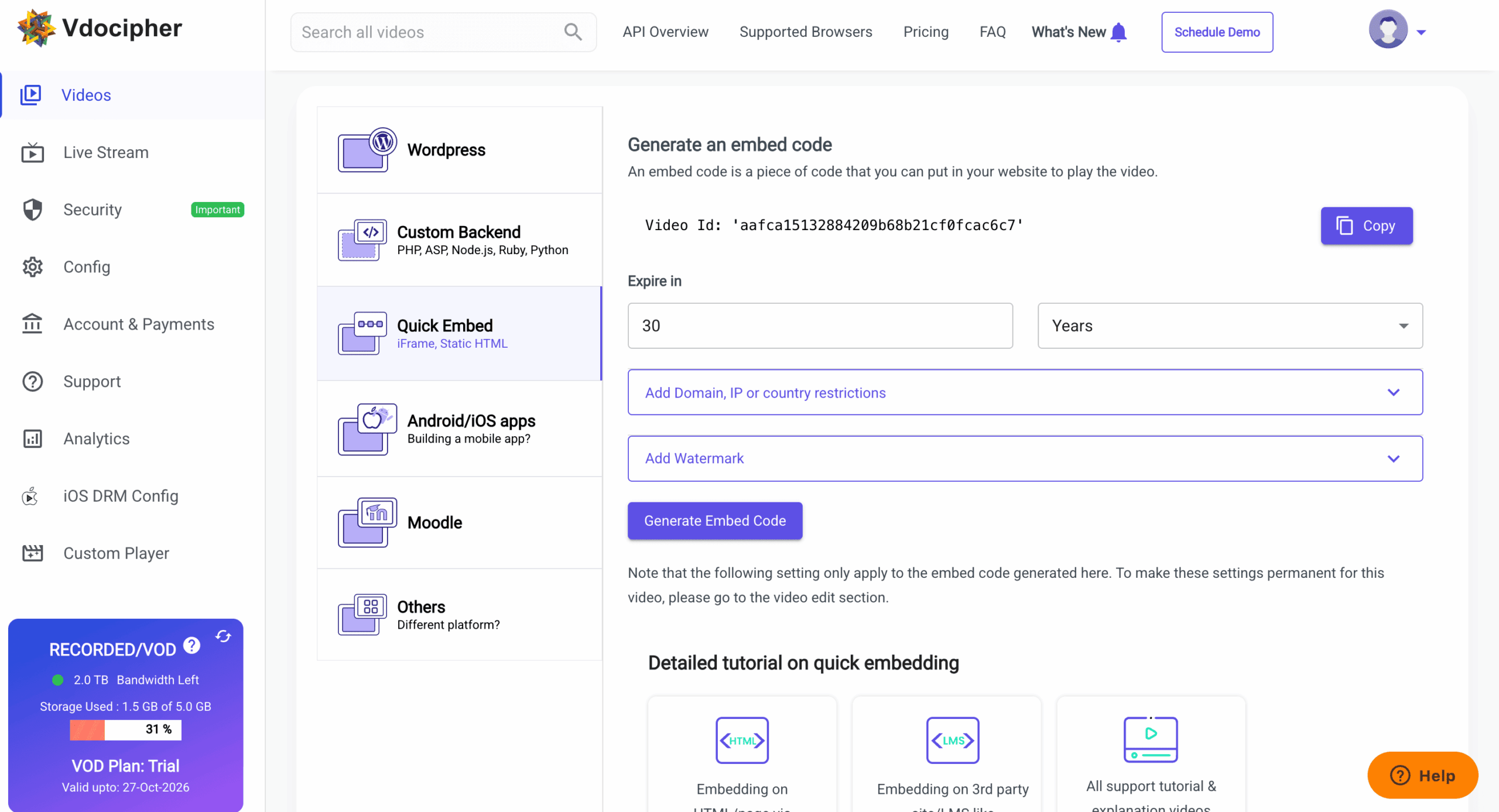Open the LMS embedding tutorial icon
The height and width of the screenshot is (812, 1499).
point(952,740)
